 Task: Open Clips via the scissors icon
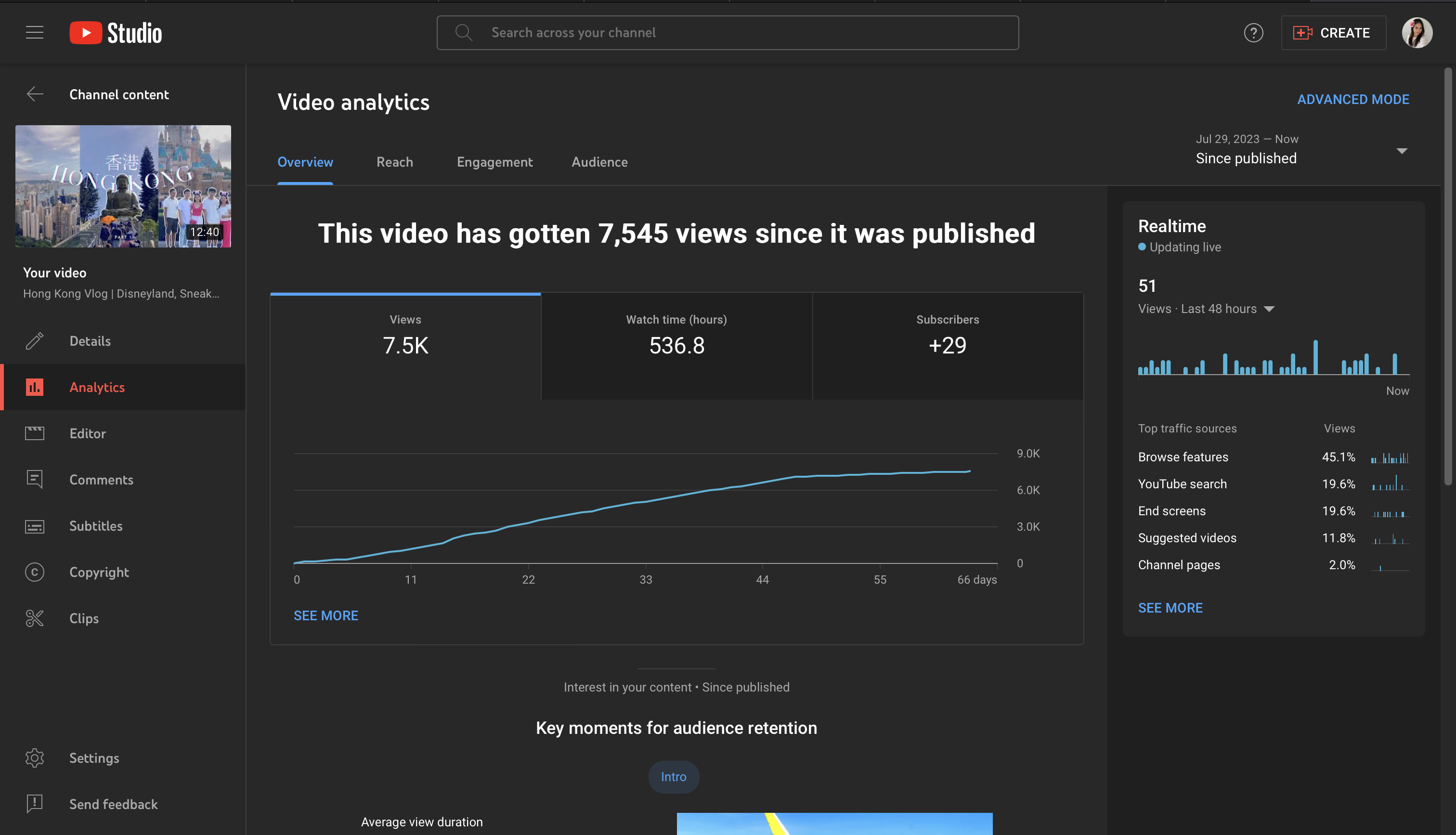tap(34, 618)
